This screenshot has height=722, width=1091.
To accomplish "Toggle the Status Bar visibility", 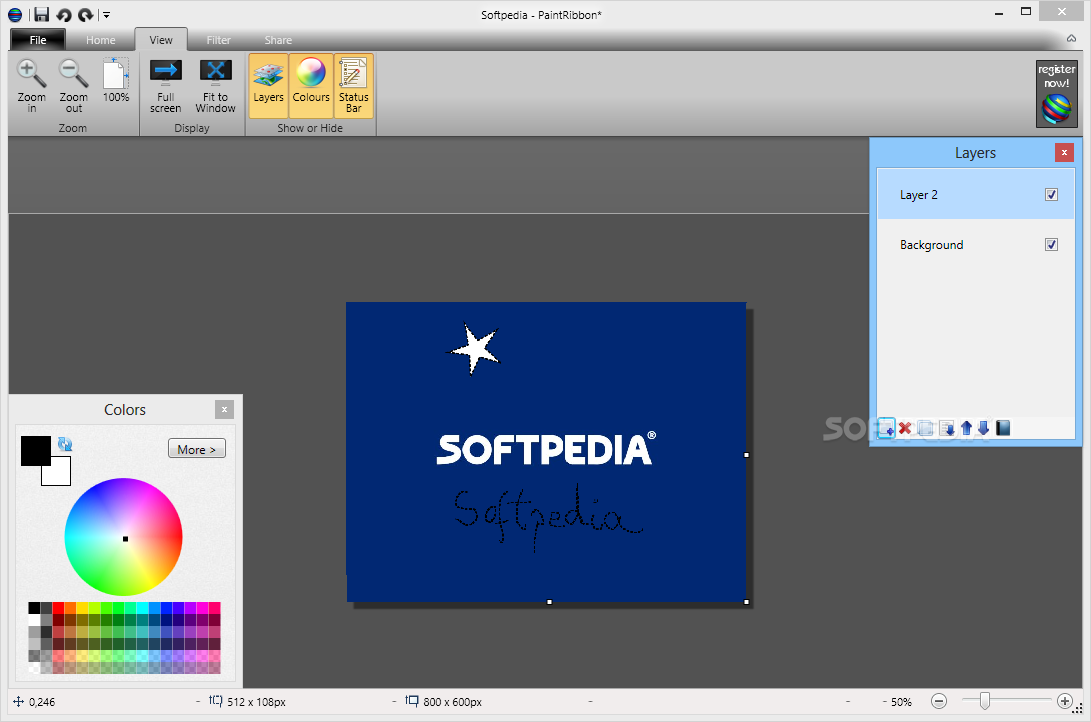I will [x=353, y=86].
